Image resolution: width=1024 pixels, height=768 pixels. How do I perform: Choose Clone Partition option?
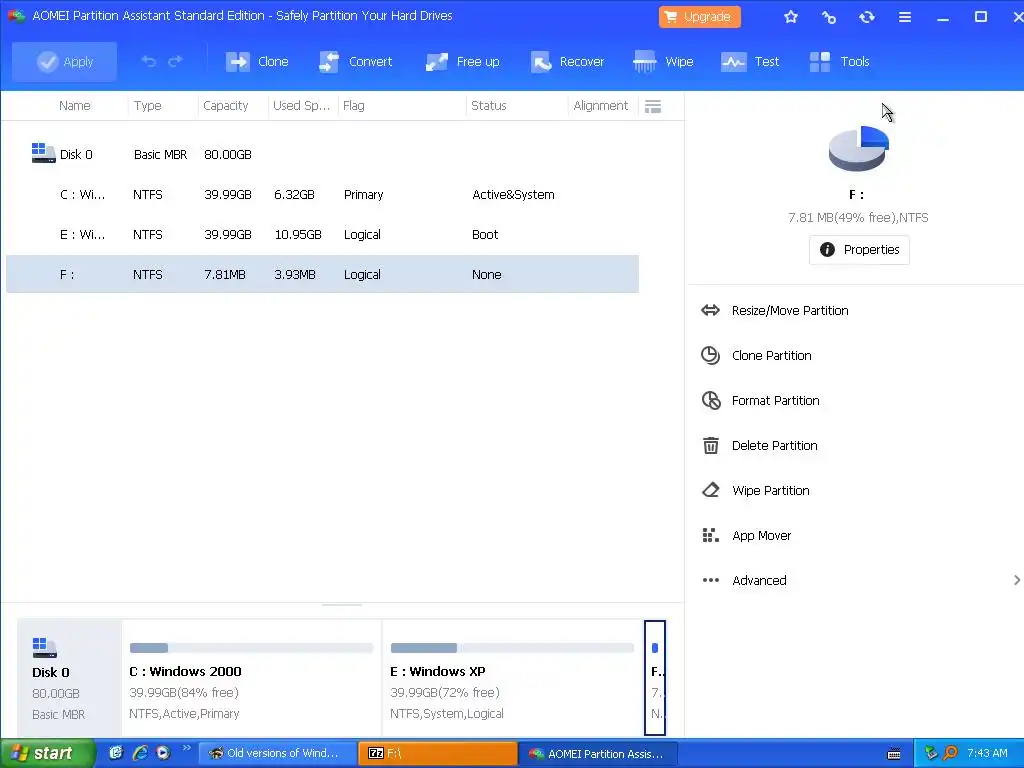pos(756,356)
